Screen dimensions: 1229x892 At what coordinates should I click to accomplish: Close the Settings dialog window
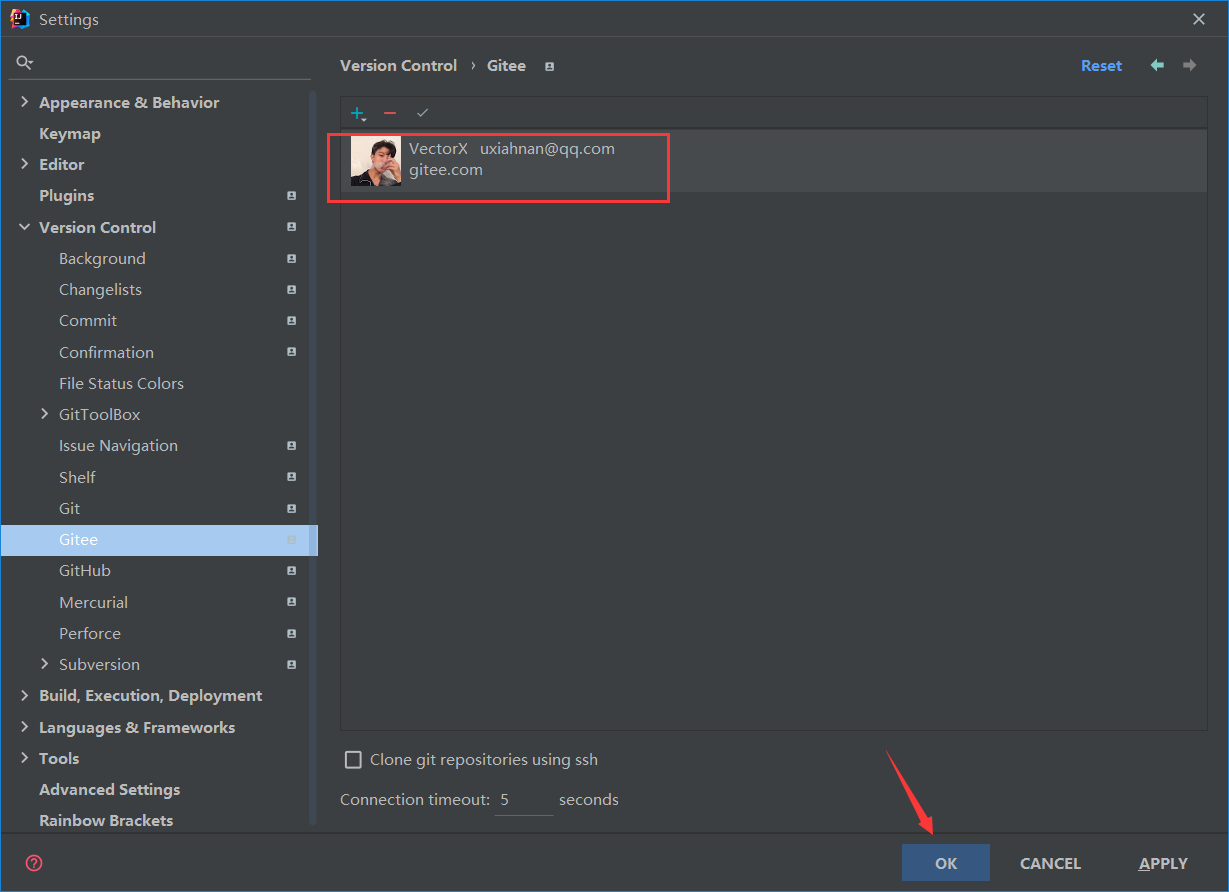coord(1199,19)
